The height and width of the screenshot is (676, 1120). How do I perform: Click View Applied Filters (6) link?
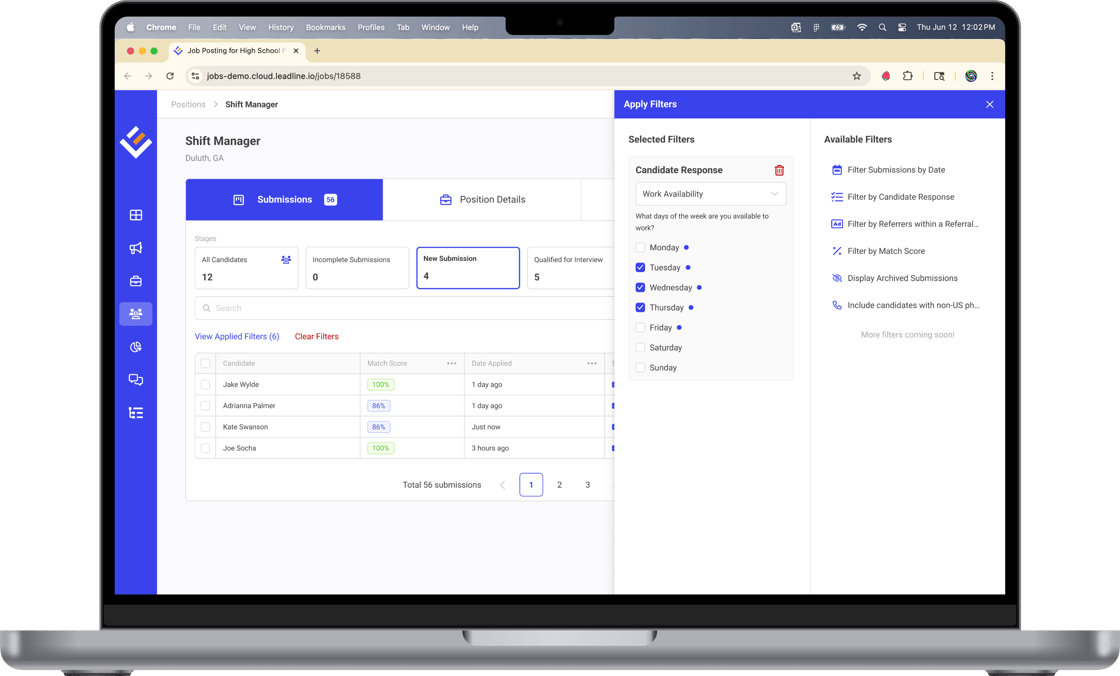237,337
